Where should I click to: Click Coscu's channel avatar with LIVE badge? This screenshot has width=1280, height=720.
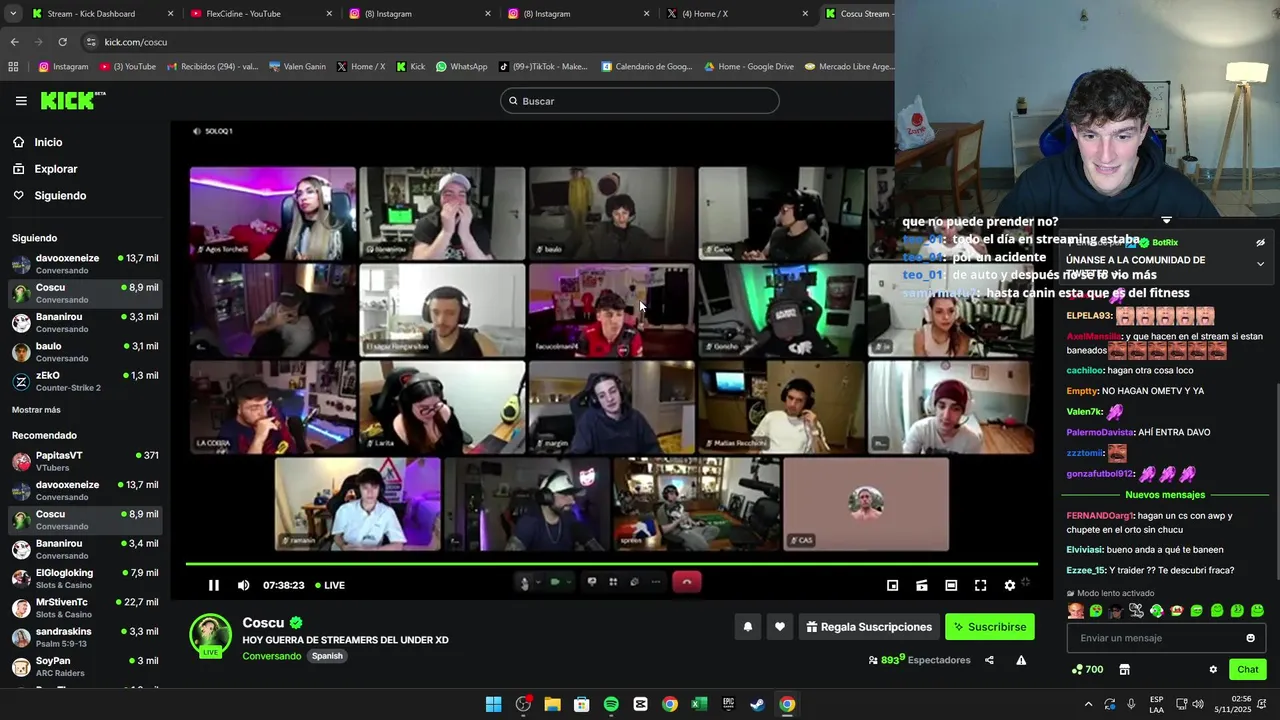tap(210, 636)
